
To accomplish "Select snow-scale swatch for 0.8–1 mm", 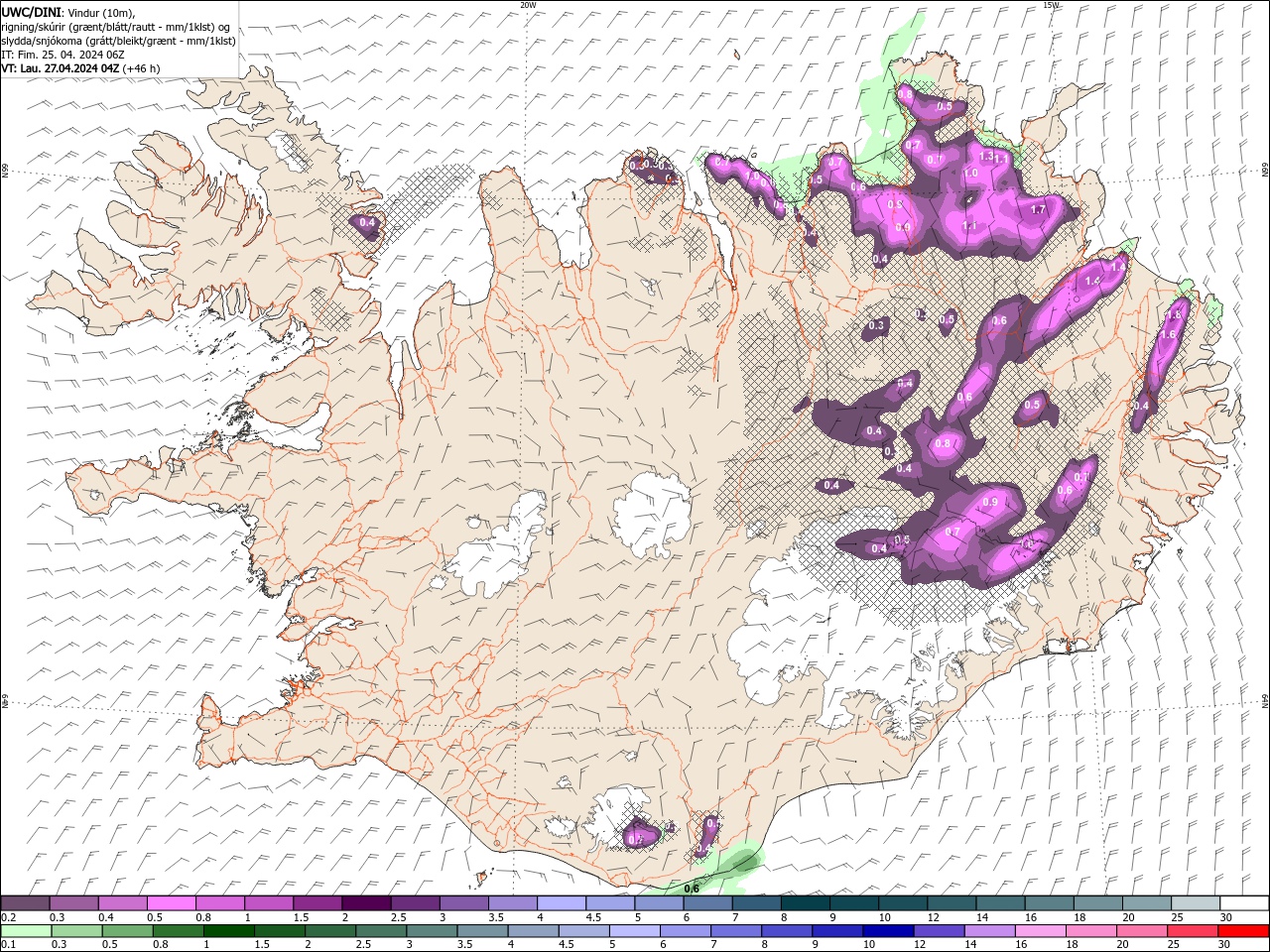I will point(219,903).
